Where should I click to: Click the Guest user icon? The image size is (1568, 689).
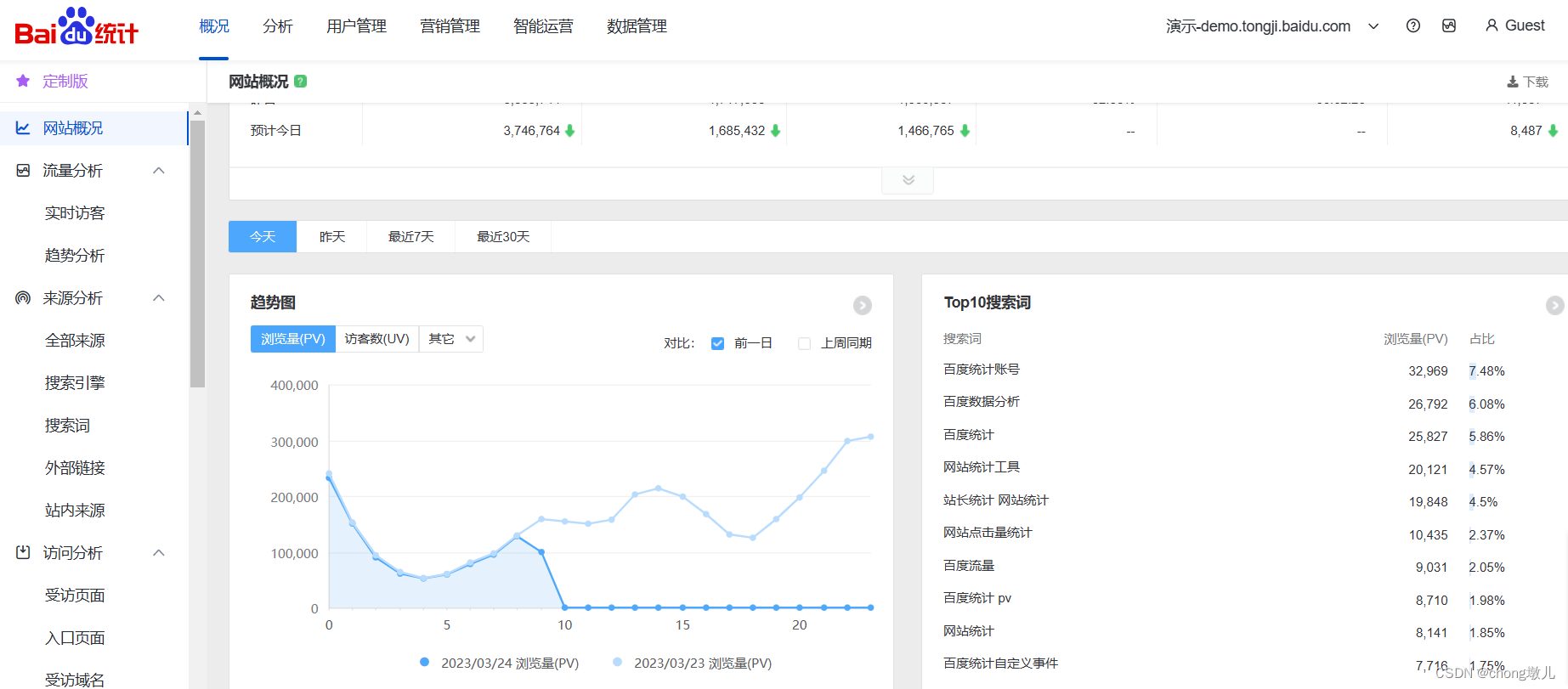coord(1492,25)
